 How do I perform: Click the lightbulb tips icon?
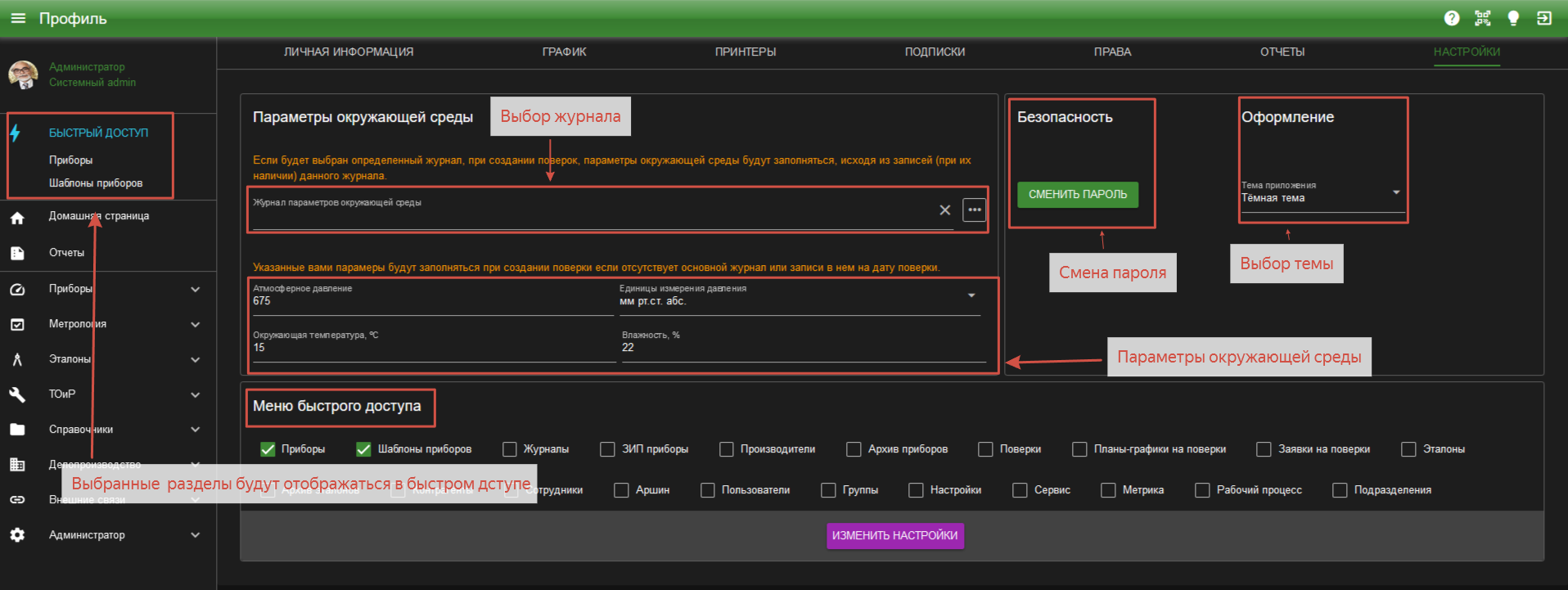[x=1513, y=18]
